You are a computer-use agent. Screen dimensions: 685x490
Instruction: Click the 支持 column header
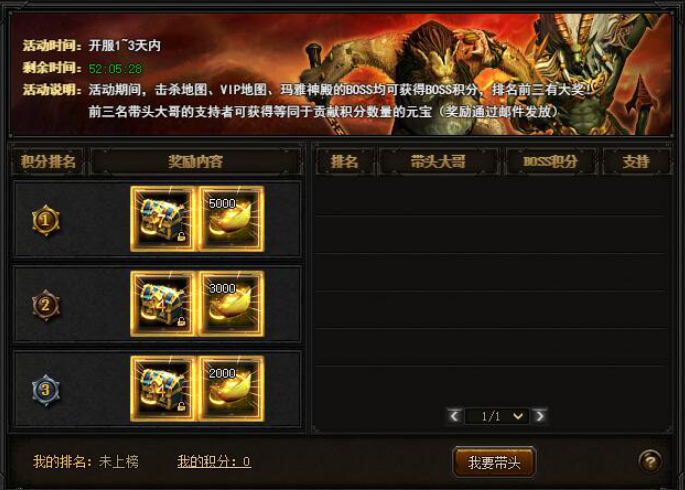(x=636, y=162)
